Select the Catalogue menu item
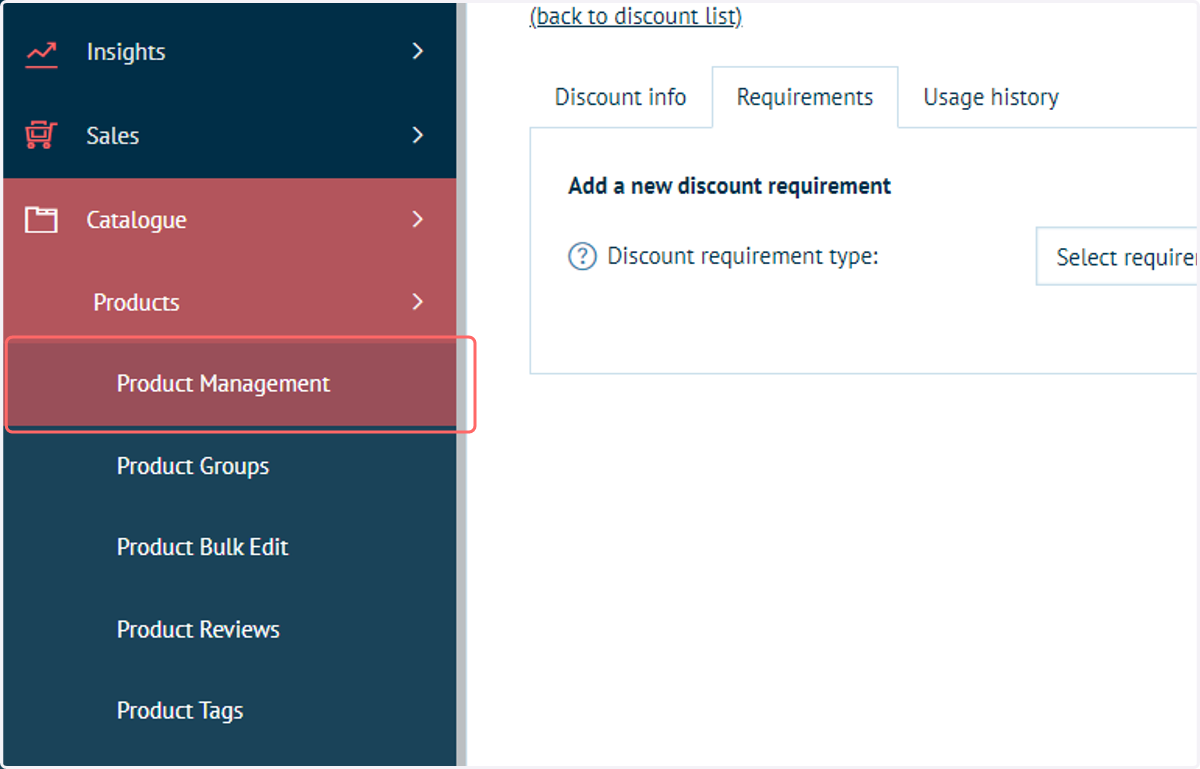 229,220
